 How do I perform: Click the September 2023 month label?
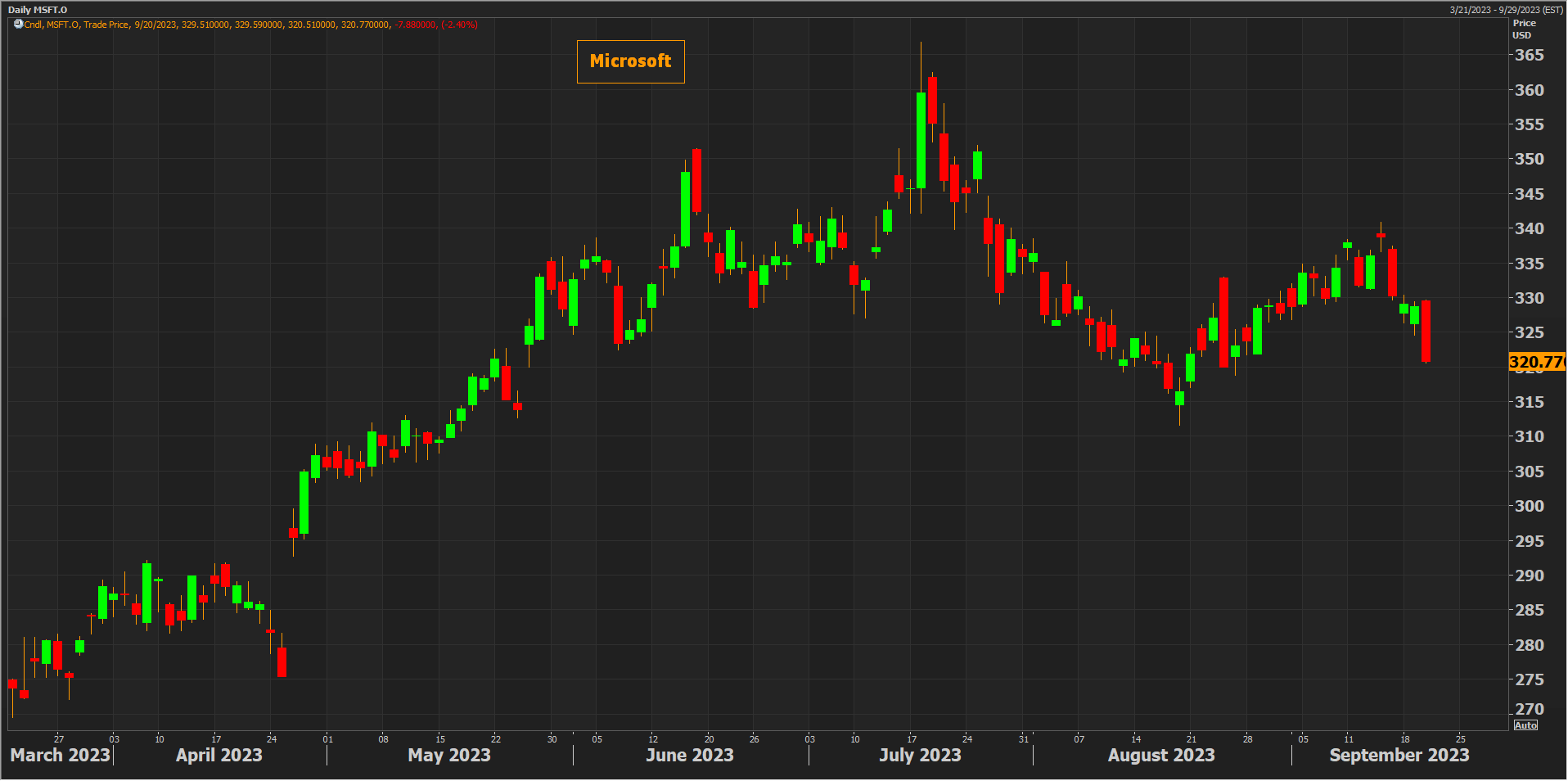click(1399, 755)
